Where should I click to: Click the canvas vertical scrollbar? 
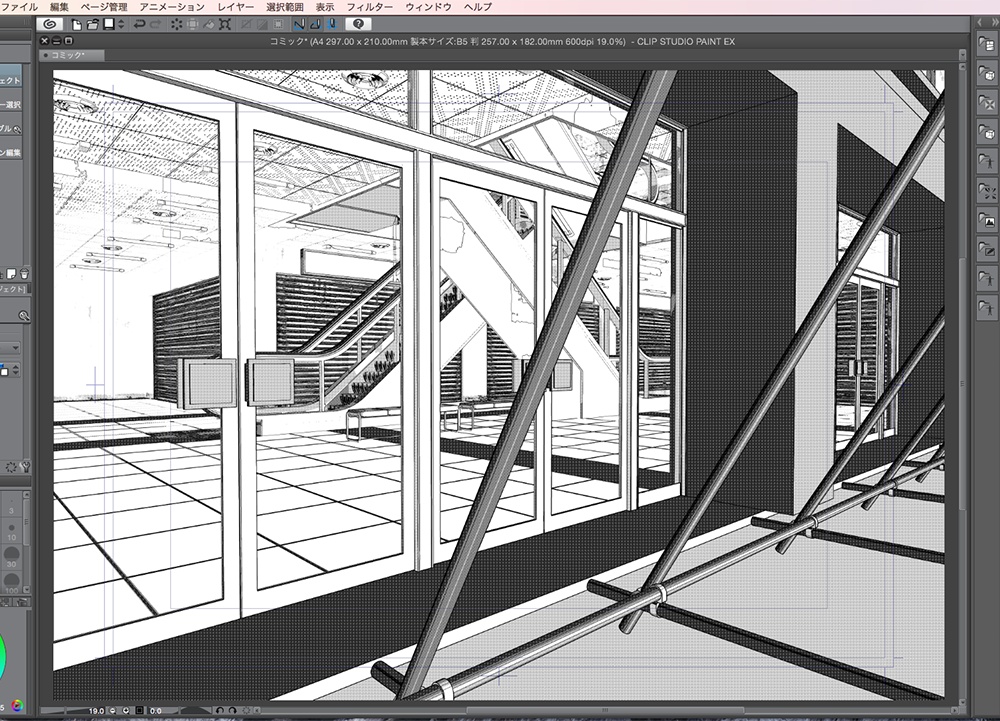pos(963,382)
